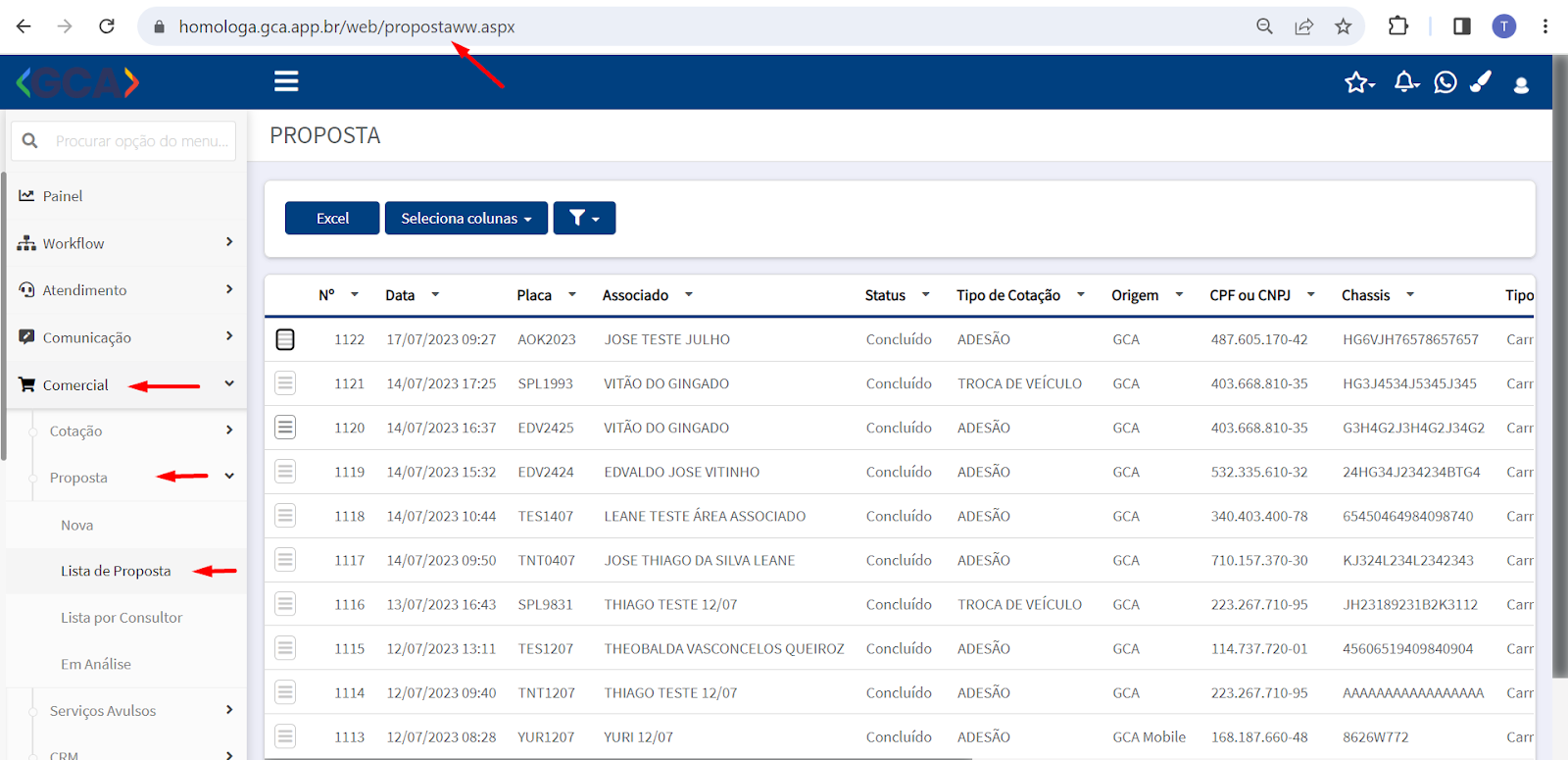Click the associado JOSE TESTE JULHO
Image resolution: width=1568 pixels, height=760 pixels.
(x=667, y=339)
